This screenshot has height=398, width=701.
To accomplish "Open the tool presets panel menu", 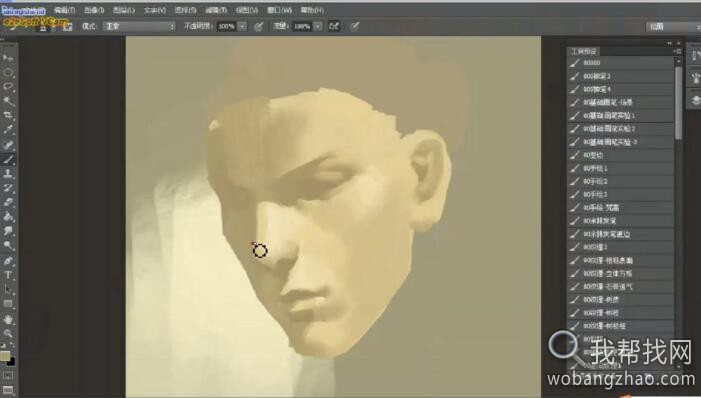I will 678,51.
